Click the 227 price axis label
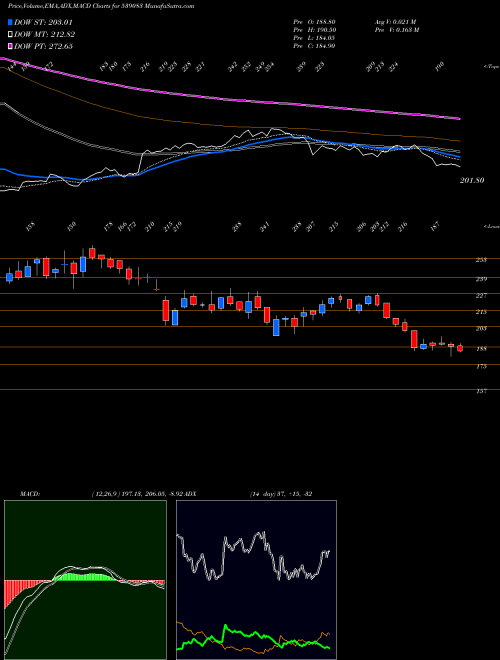Screen dimensions: 500x660 click(x=481, y=296)
